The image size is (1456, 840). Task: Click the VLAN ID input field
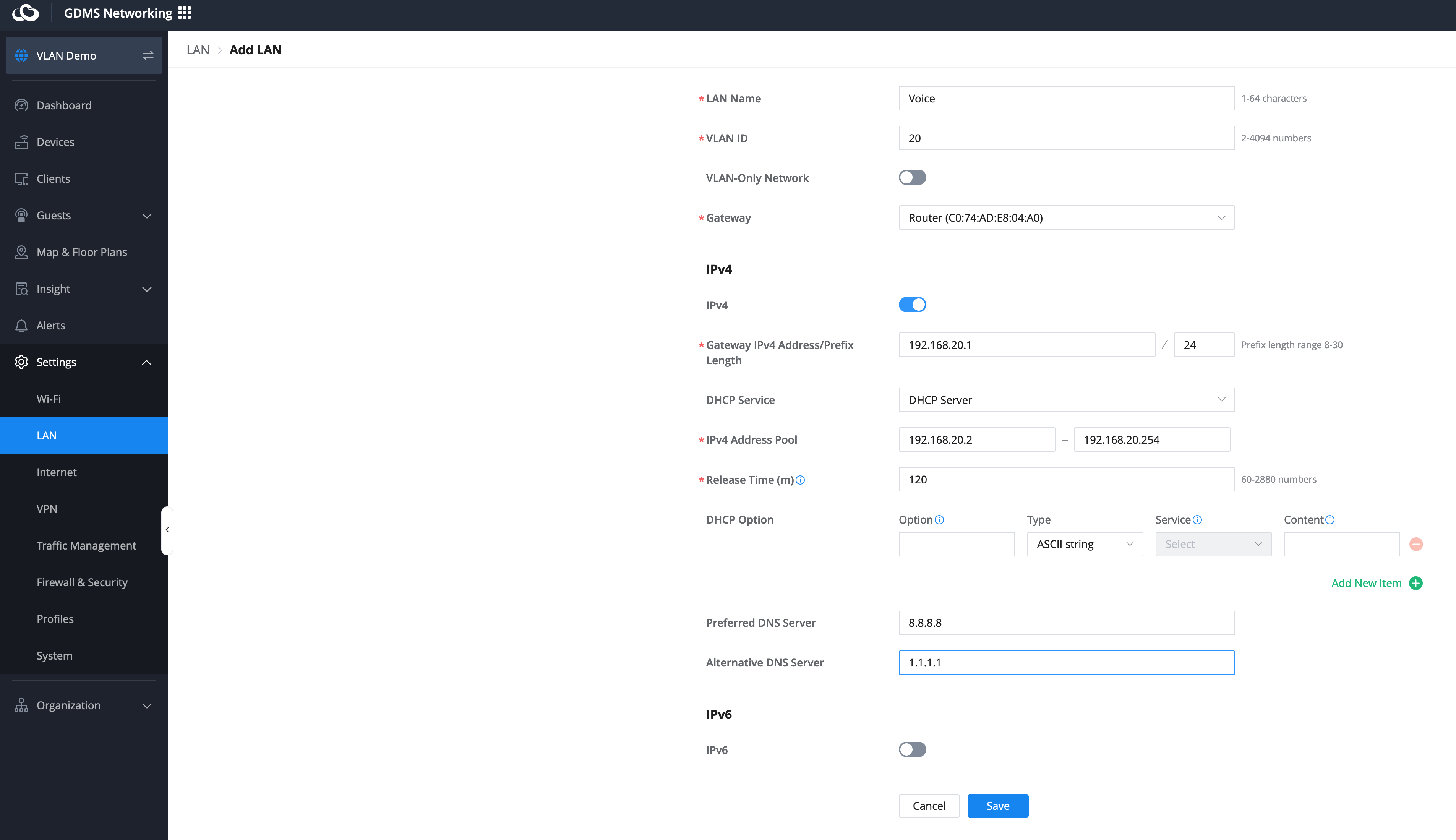(x=1066, y=138)
